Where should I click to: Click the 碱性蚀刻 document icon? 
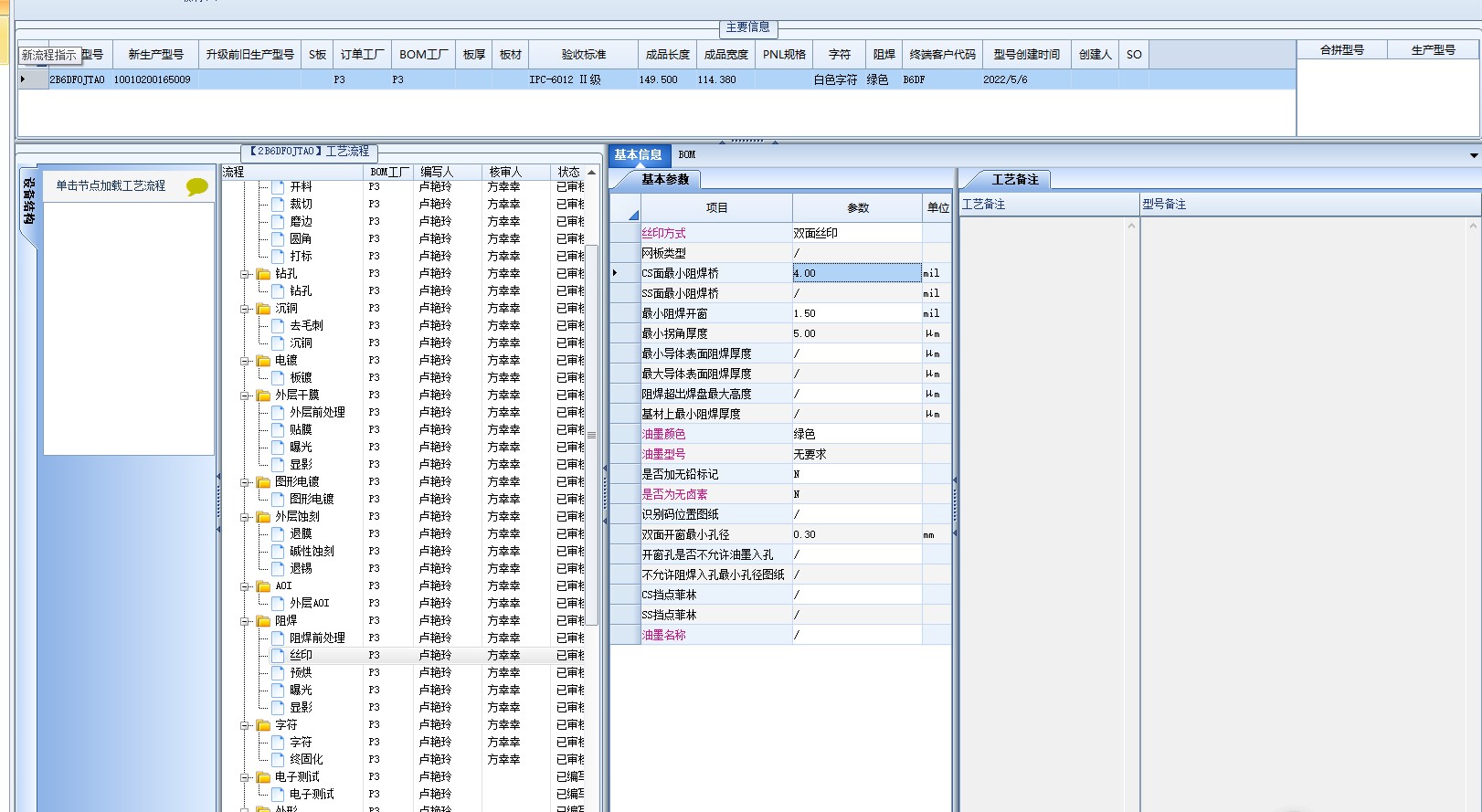(x=278, y=551)
